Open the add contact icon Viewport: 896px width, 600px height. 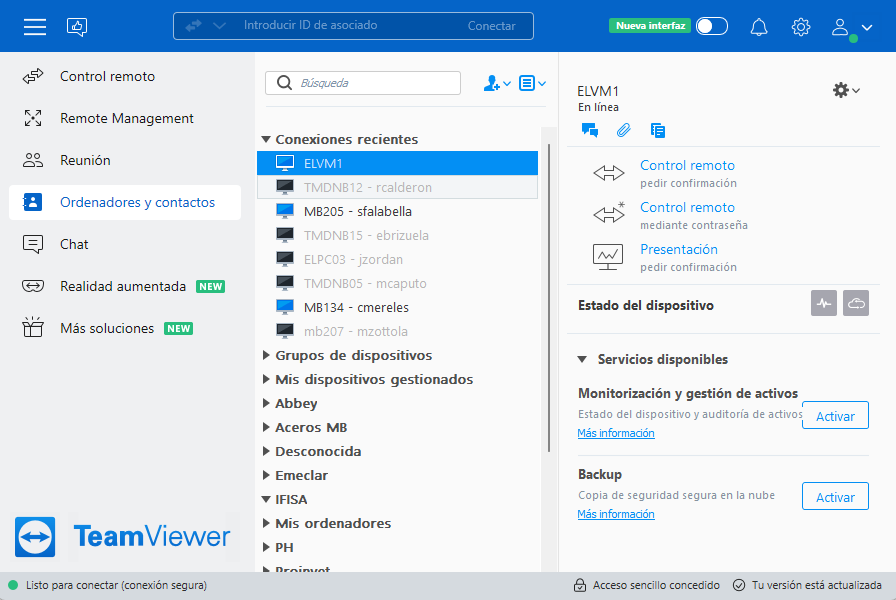[494, 83]
